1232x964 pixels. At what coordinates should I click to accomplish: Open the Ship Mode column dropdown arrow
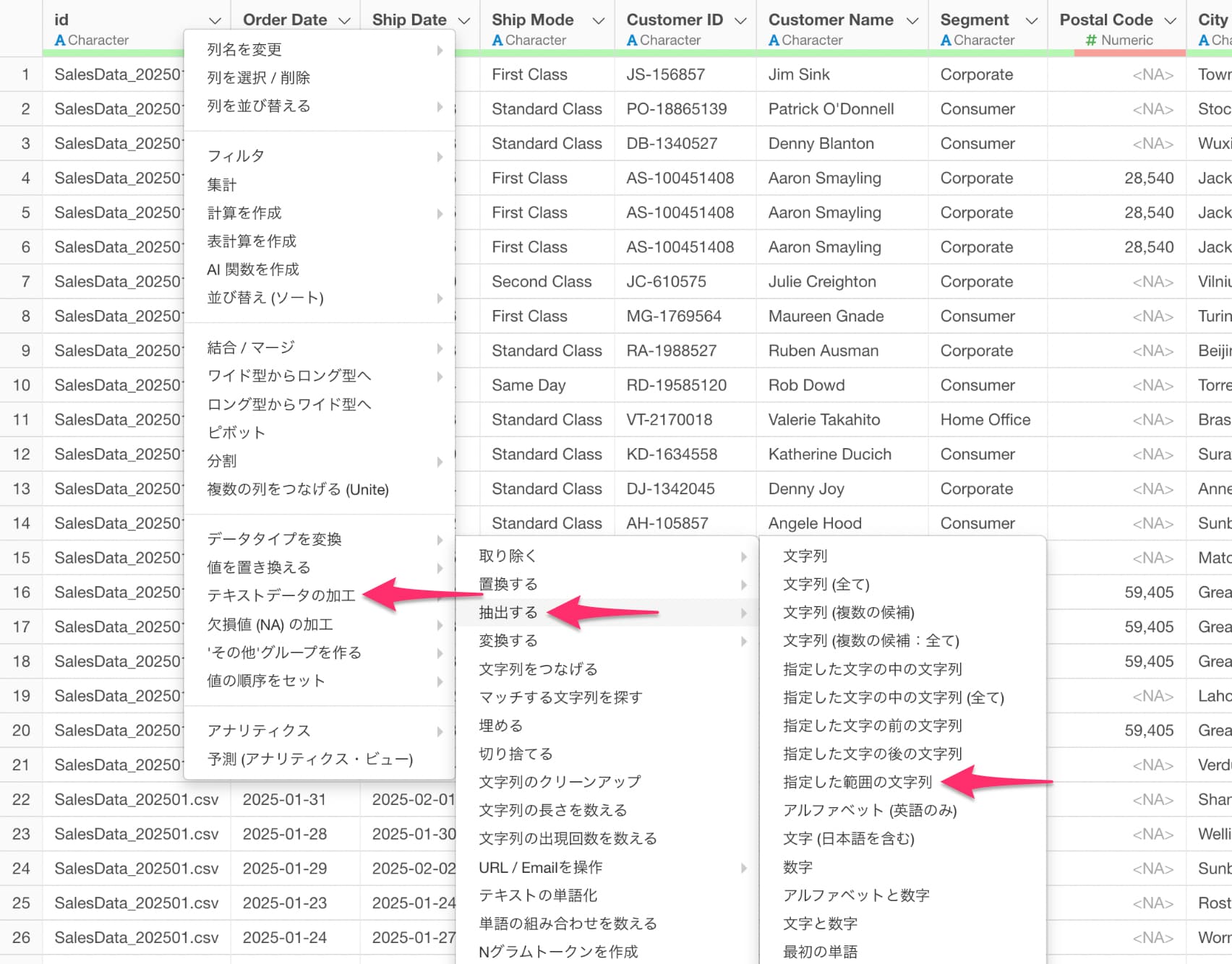[x=598, y=21]
